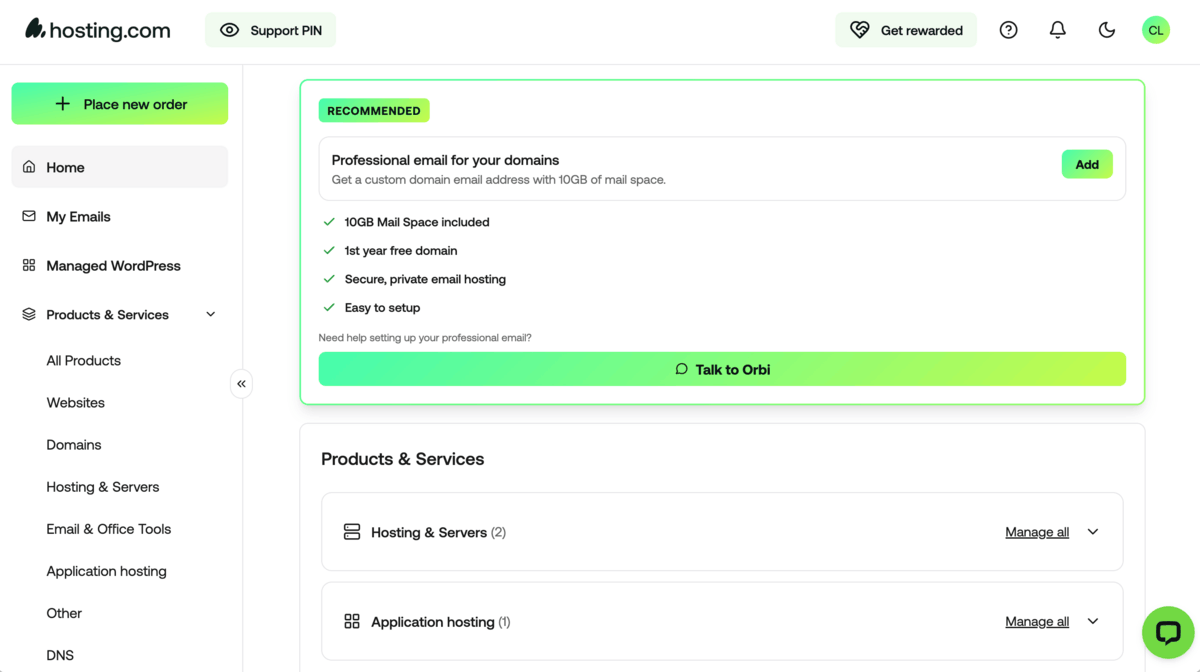Open Email & Office Tools submenu item
The height and width of the screenshot is (672, 1200).
point(108,529)
